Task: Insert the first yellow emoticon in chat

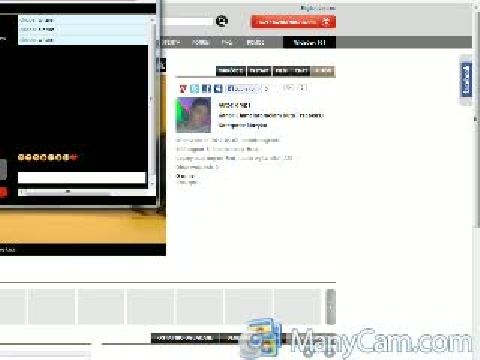Action: (x=21, y=157)
